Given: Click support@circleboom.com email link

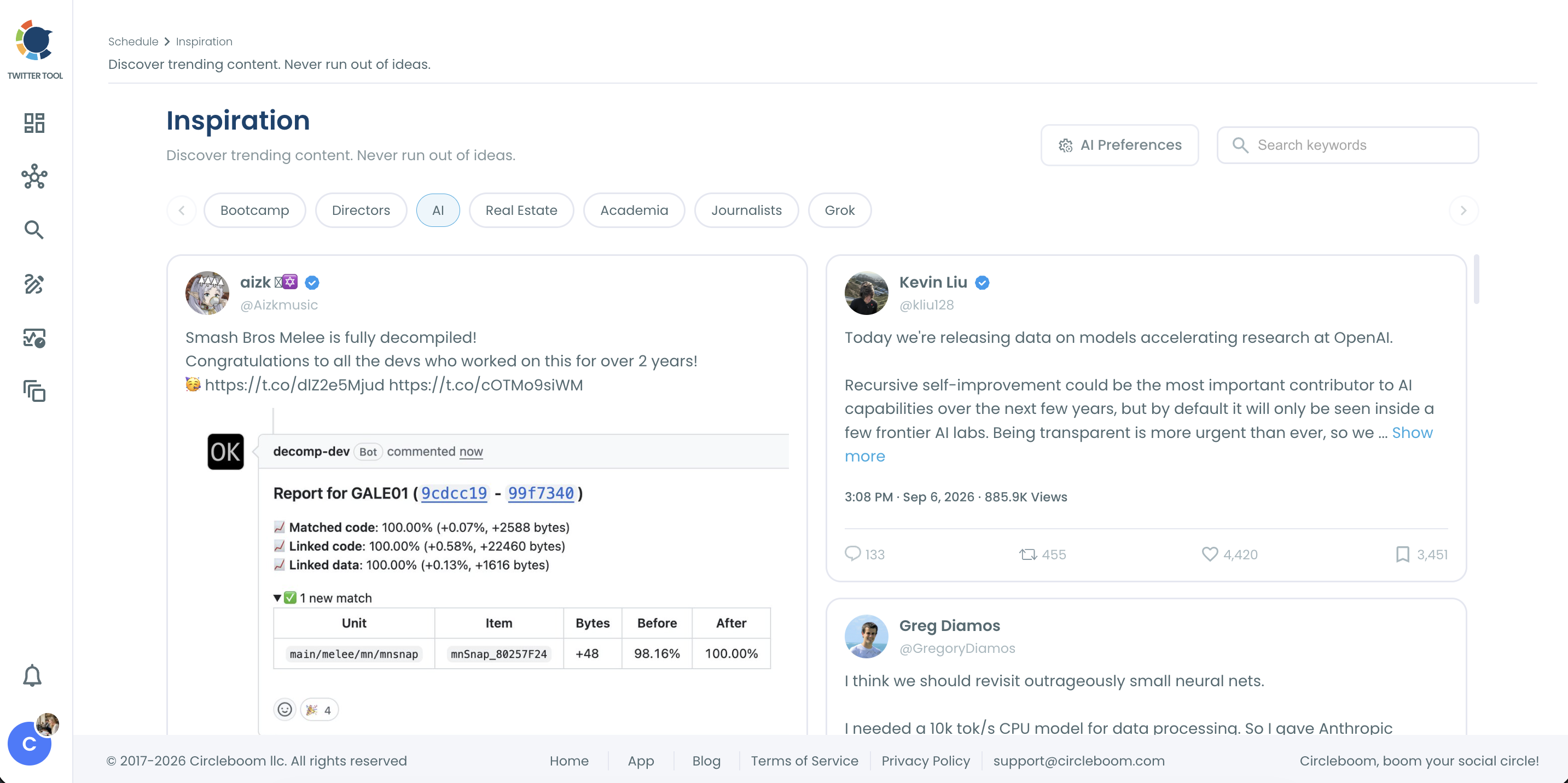Looking at the screenshot, I should 1078,761.
